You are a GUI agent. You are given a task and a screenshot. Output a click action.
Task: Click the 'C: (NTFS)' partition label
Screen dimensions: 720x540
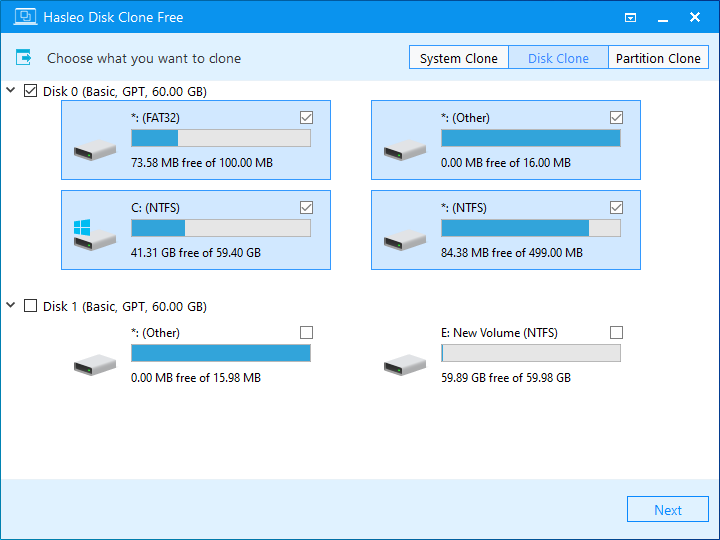point(155,208)
